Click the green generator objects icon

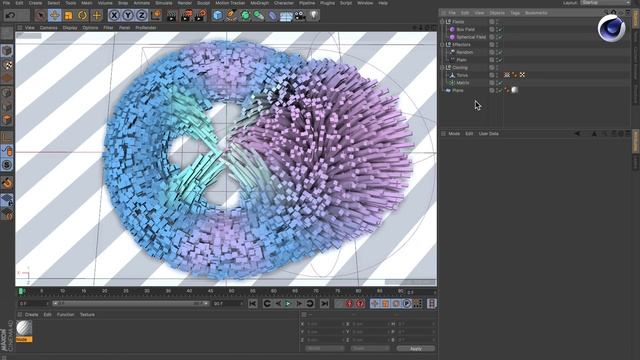pos(245,16)
